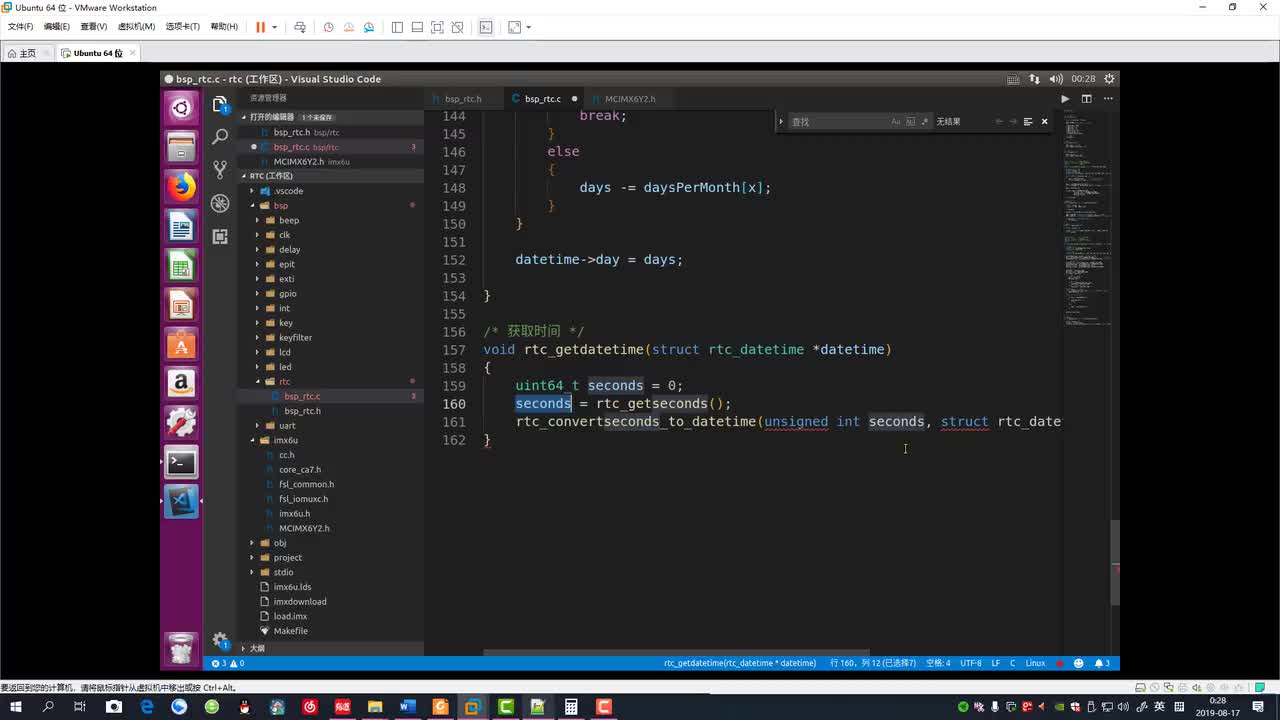Go to next match in find widget
The height and width of the screenshot is (720, 1280).
[1012, 122]
